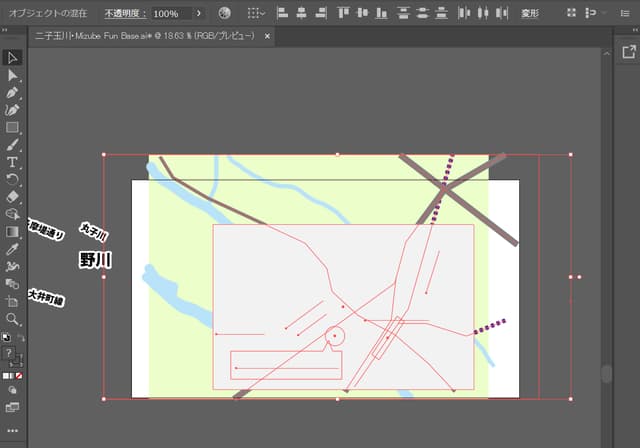
Task: Select the Type tool
Action: click(x=12, y=162)
